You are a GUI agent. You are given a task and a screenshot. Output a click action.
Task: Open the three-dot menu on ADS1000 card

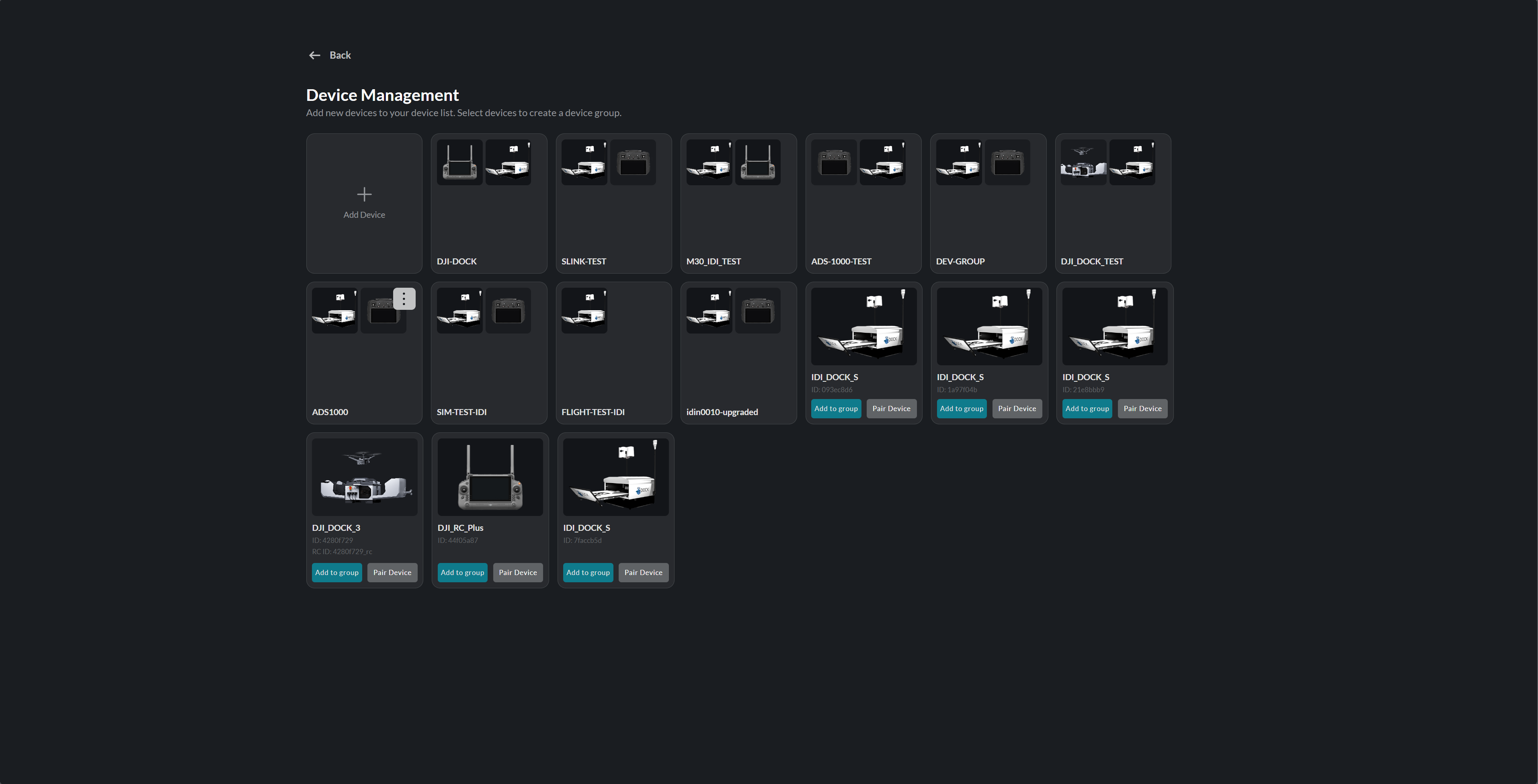[x=404, y=299]
